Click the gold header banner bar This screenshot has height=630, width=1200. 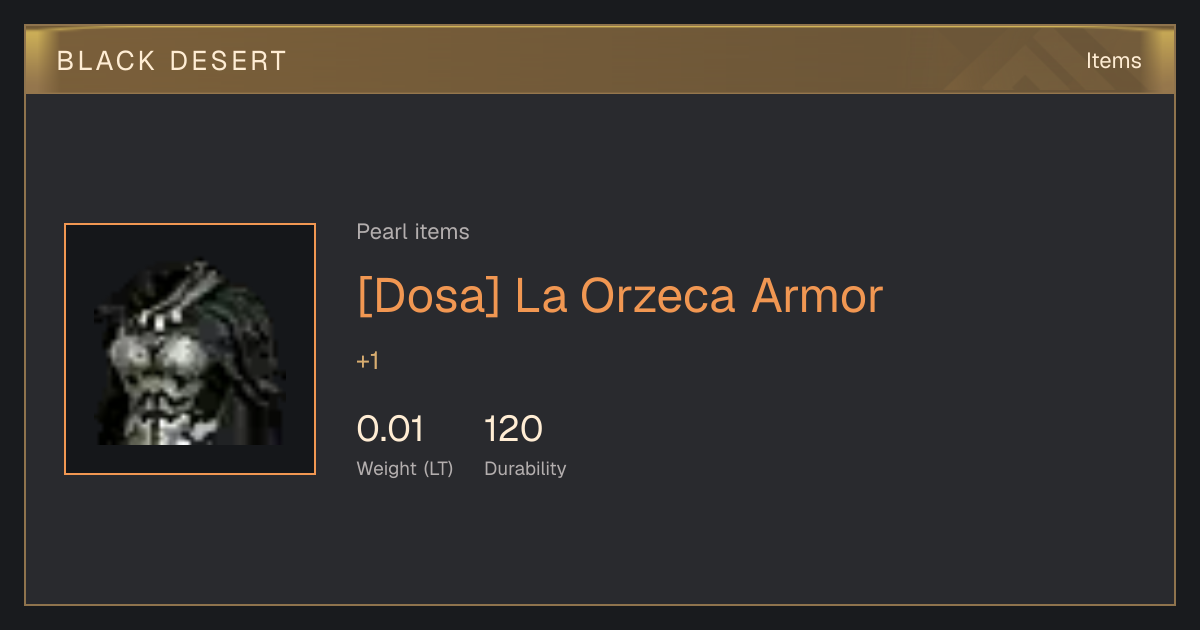pos(600,60)
